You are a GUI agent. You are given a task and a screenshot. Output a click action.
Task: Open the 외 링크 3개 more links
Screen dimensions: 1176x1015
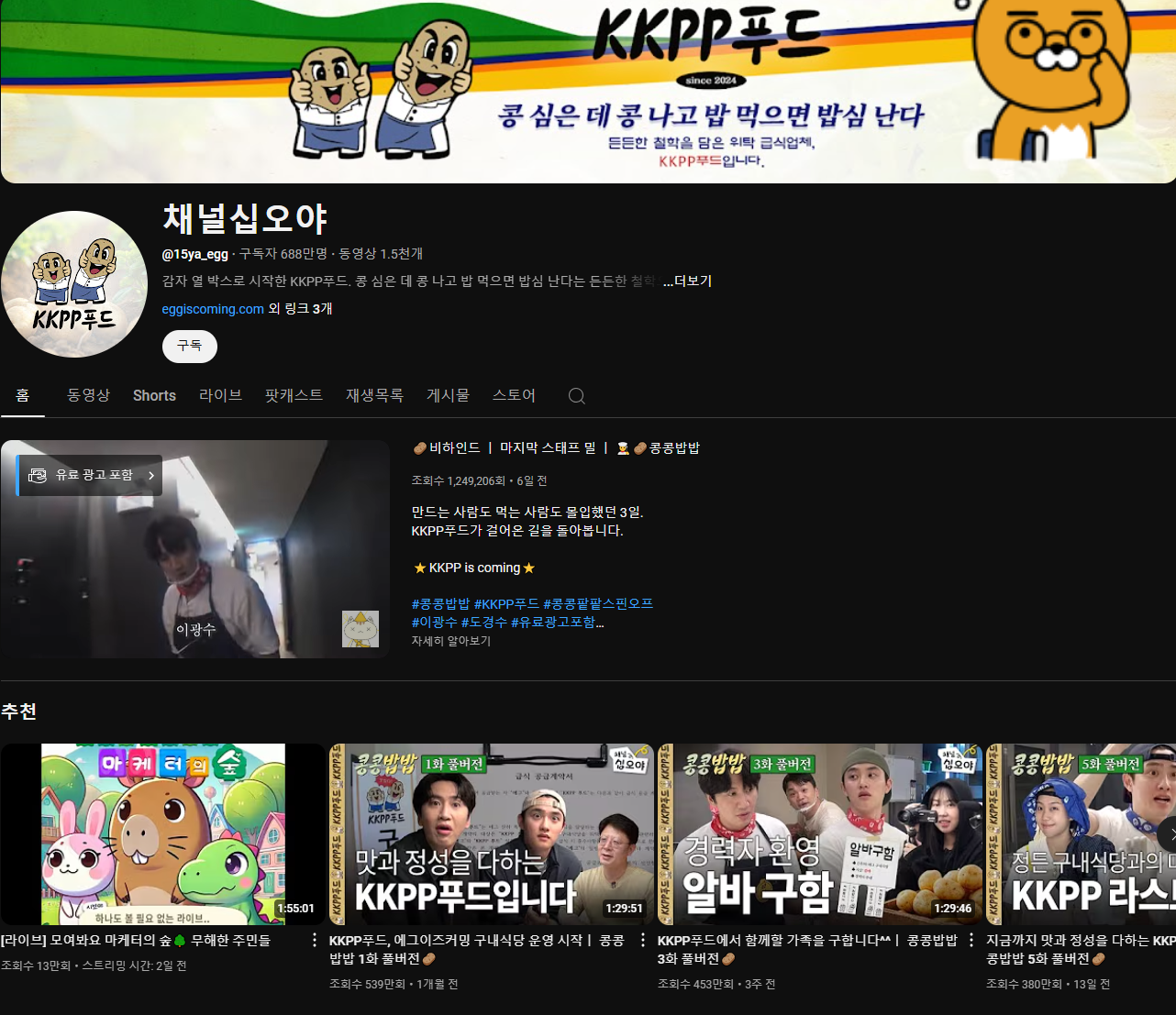[x=300, y=309]
